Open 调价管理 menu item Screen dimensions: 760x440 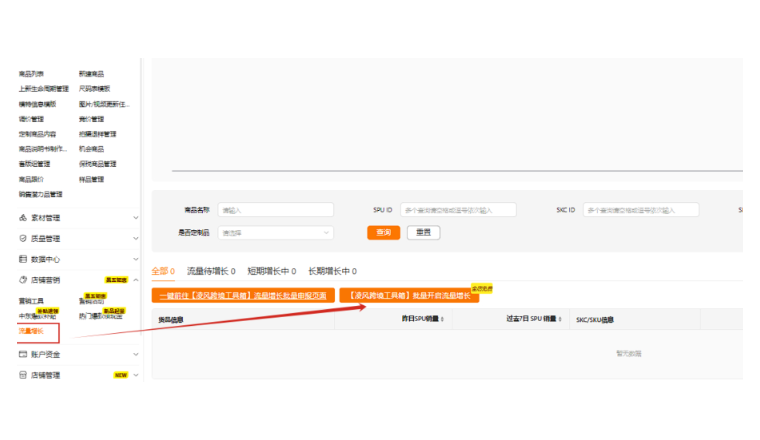[31, 119]
